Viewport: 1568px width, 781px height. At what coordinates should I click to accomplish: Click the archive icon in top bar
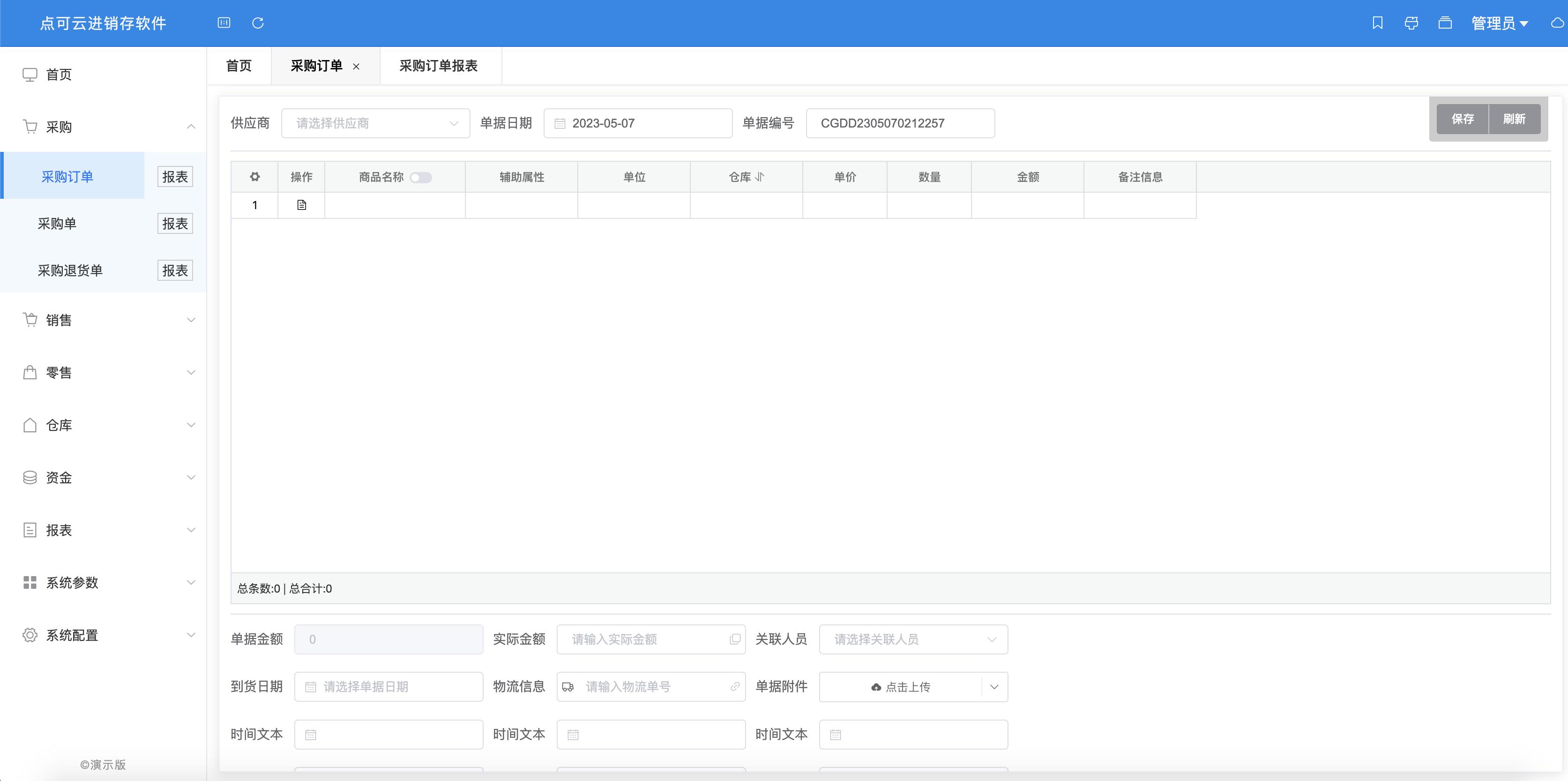click(1445, 23)
